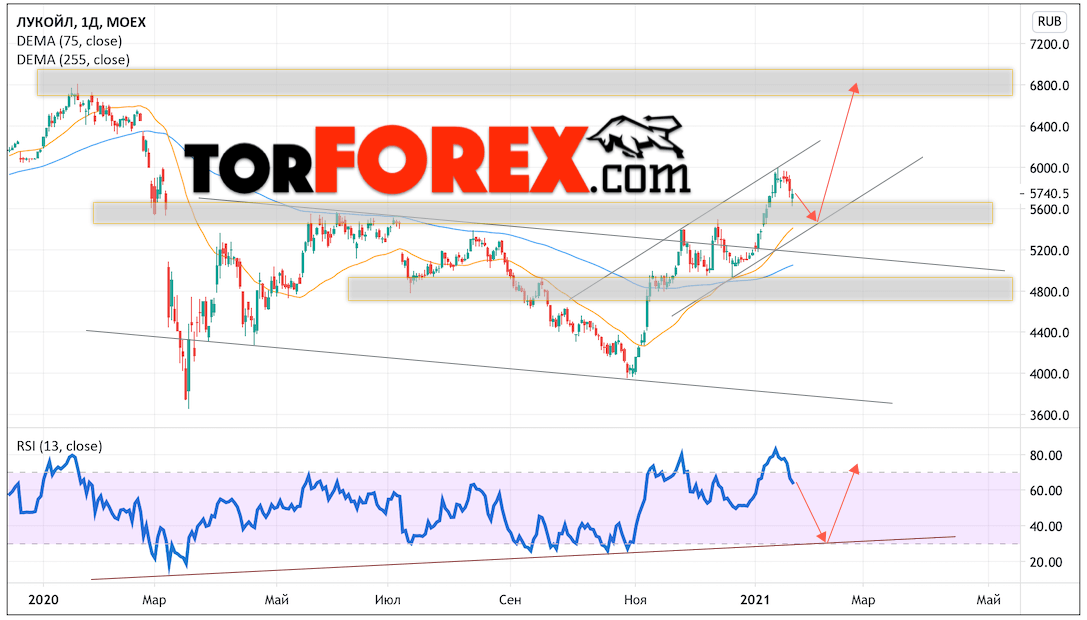The height and width of the screenshot is (620, 1087).
Task: Click the Сен date axis label
Action: [510, 599]
